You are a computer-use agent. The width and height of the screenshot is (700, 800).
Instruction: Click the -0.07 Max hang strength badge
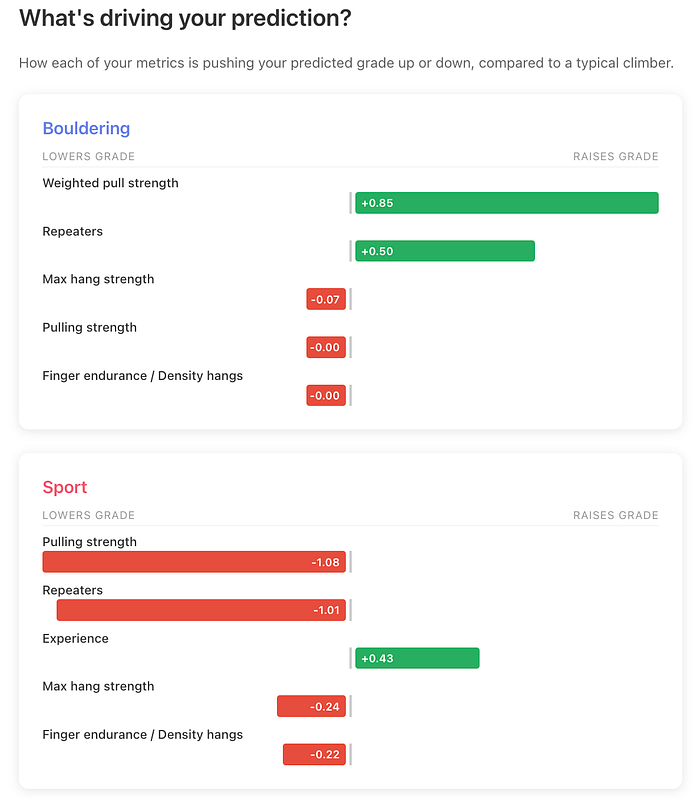click(326, 299)
